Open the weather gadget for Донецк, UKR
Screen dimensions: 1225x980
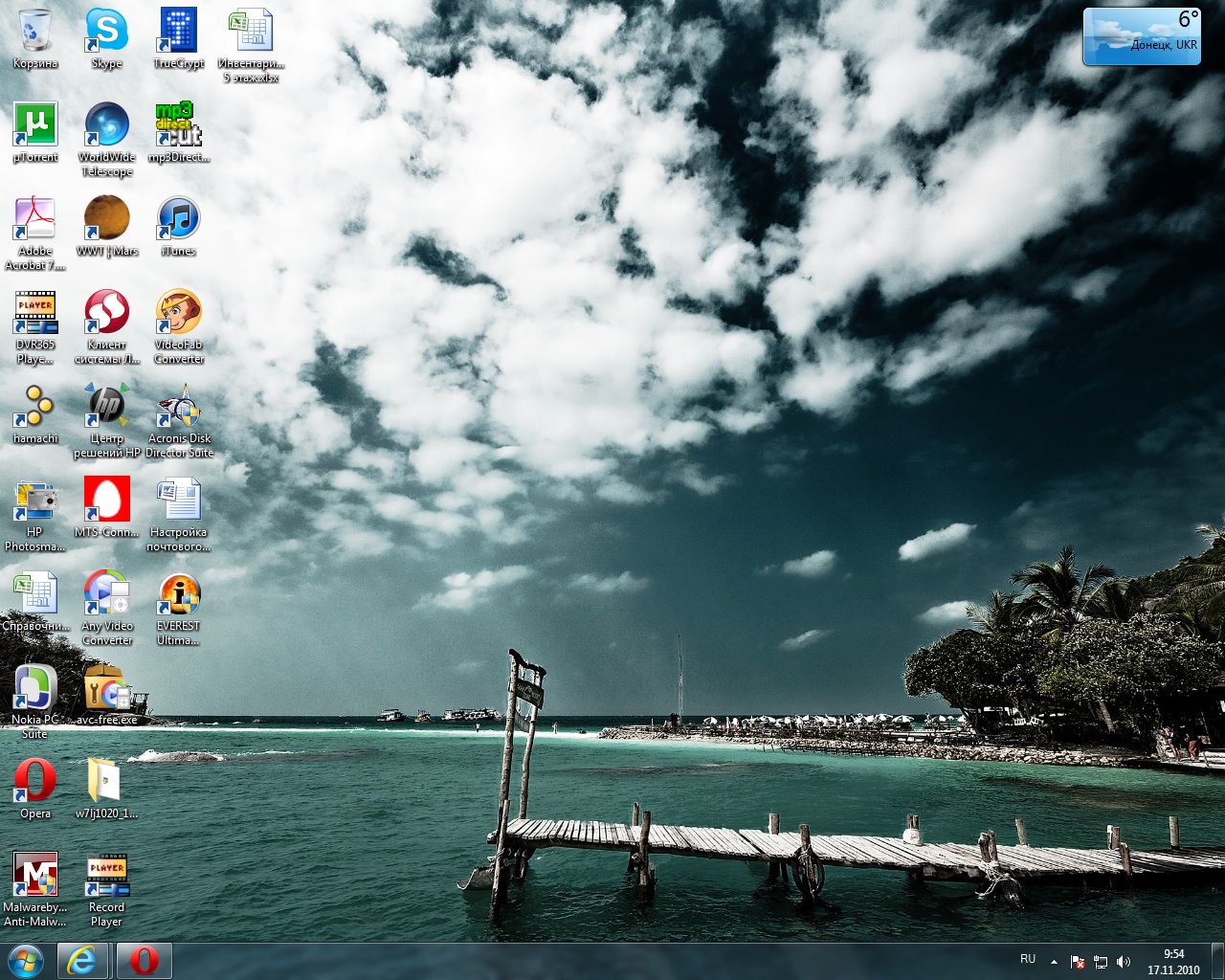[x=1141, y=36]
